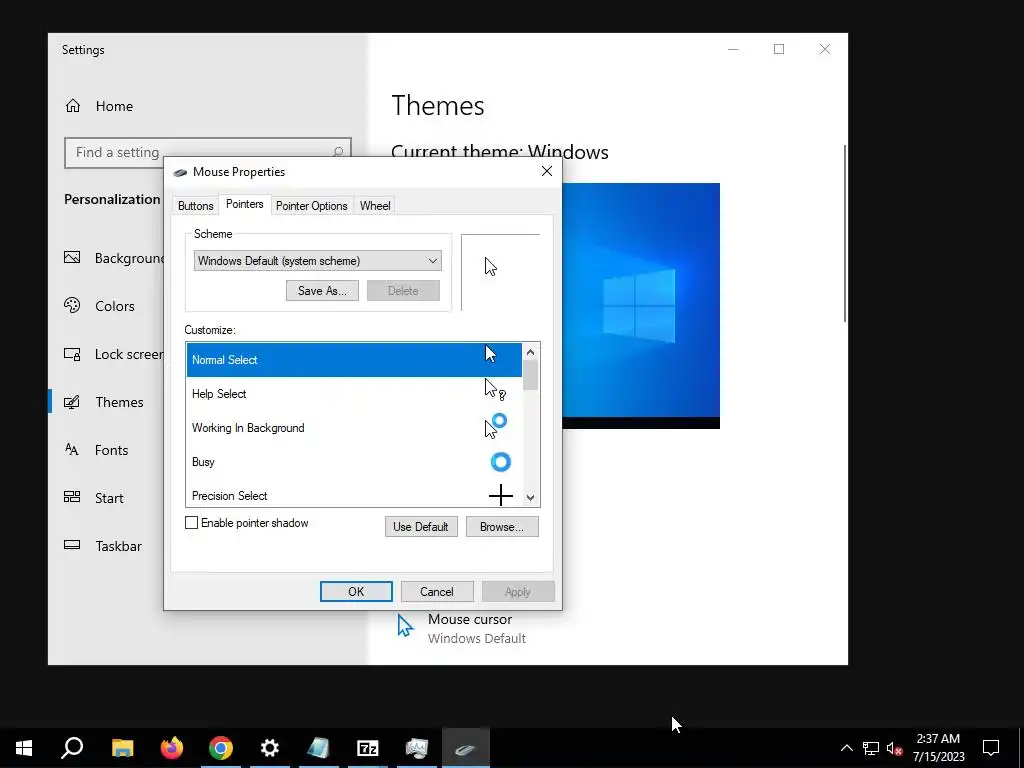Click pointer list scroll up arrow
Image resolution: width=1024 pixels, height=768 pixels.
530,352
